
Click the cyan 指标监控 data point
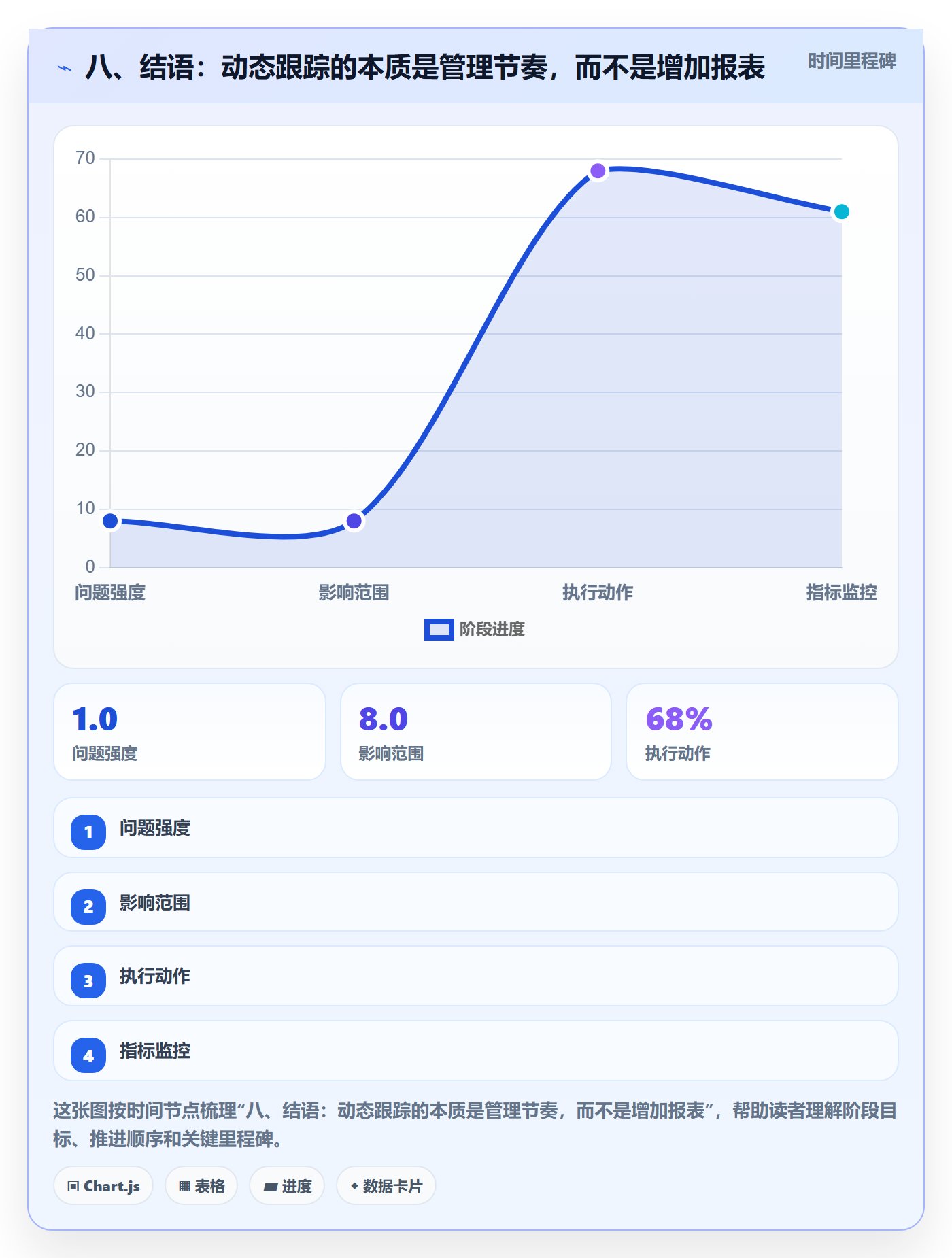[841, 211]
